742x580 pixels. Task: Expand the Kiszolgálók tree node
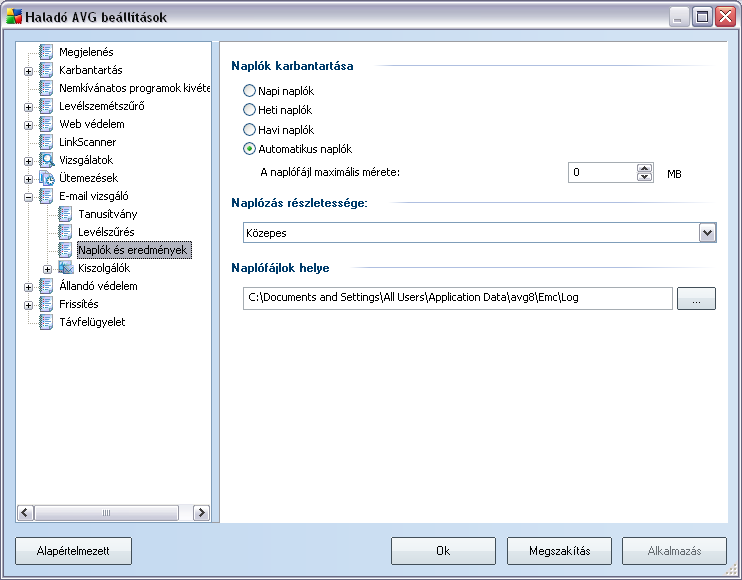pos(47,269)
